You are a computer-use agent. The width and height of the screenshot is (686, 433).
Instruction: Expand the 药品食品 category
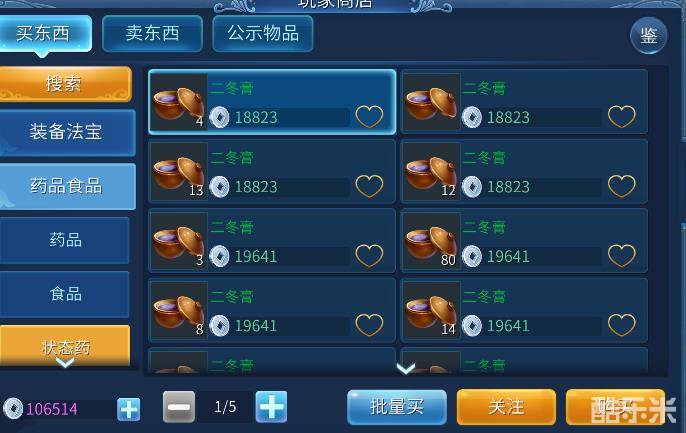point(66,186)
